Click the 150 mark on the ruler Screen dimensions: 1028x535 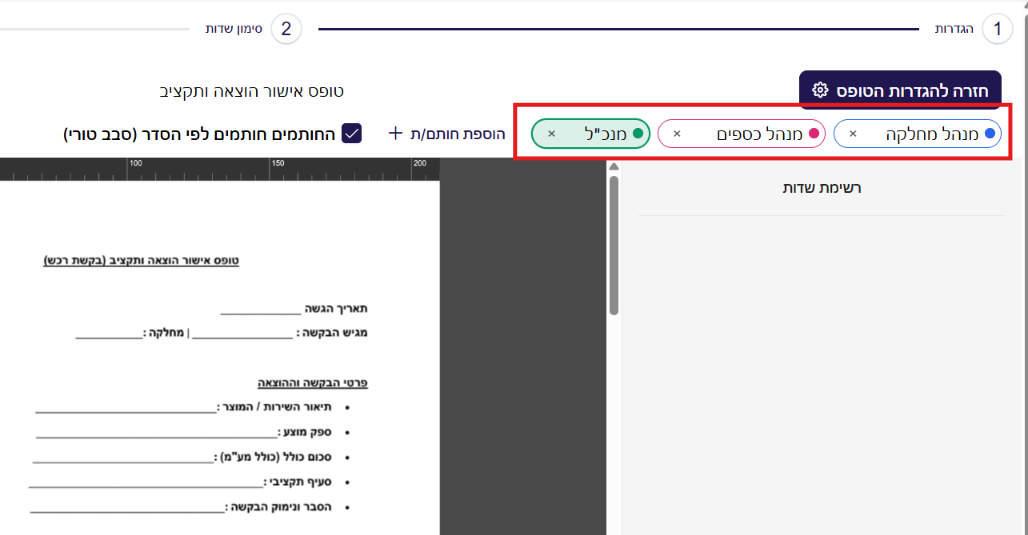278,163
